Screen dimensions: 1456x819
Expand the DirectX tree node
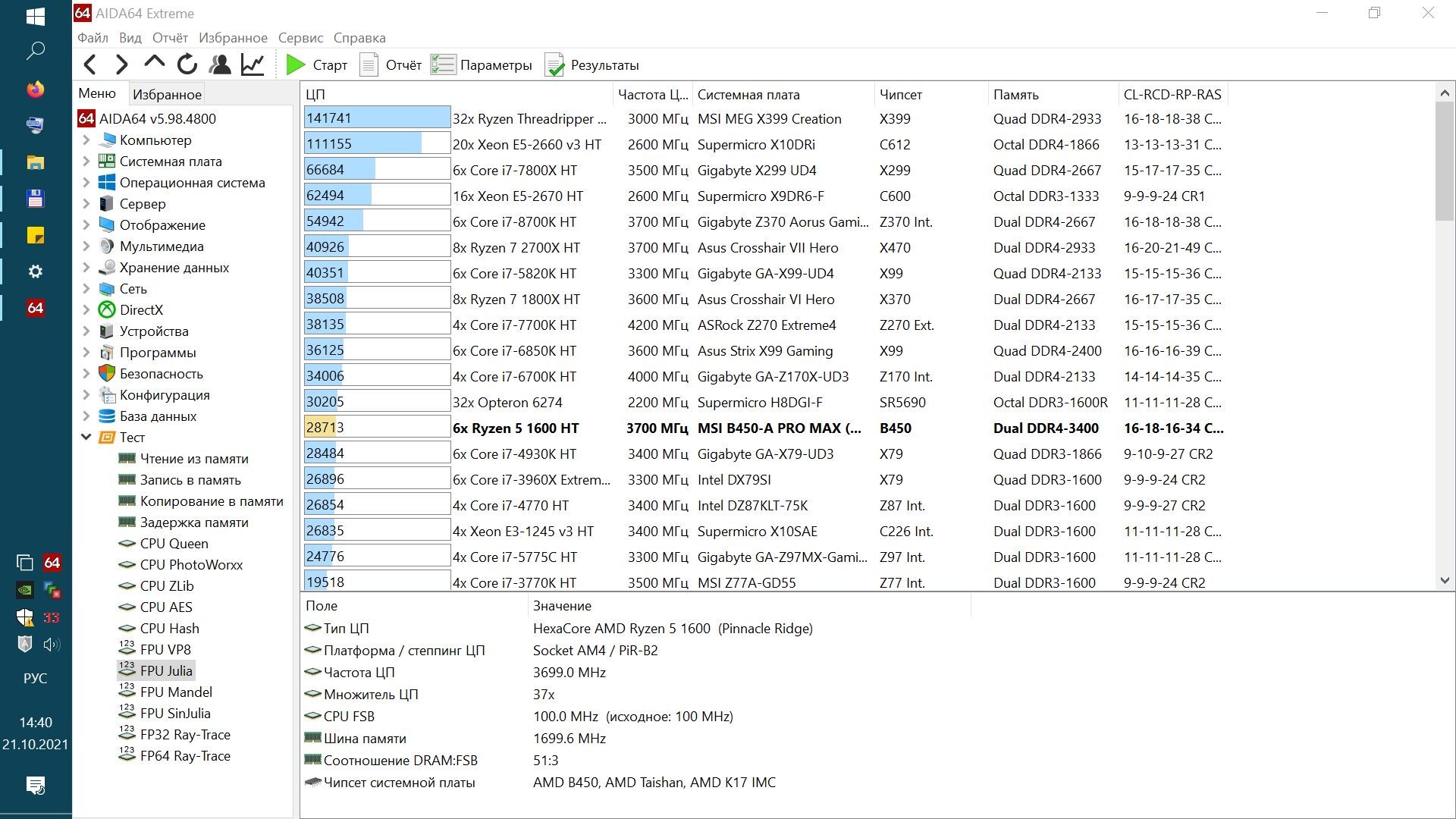[x=86, y=310]
